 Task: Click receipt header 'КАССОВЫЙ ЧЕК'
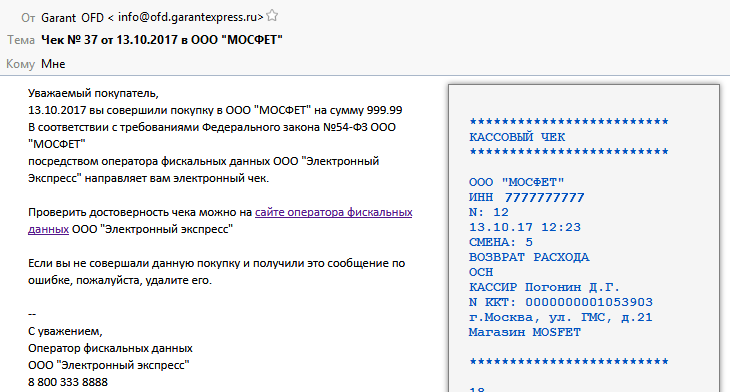517,137
